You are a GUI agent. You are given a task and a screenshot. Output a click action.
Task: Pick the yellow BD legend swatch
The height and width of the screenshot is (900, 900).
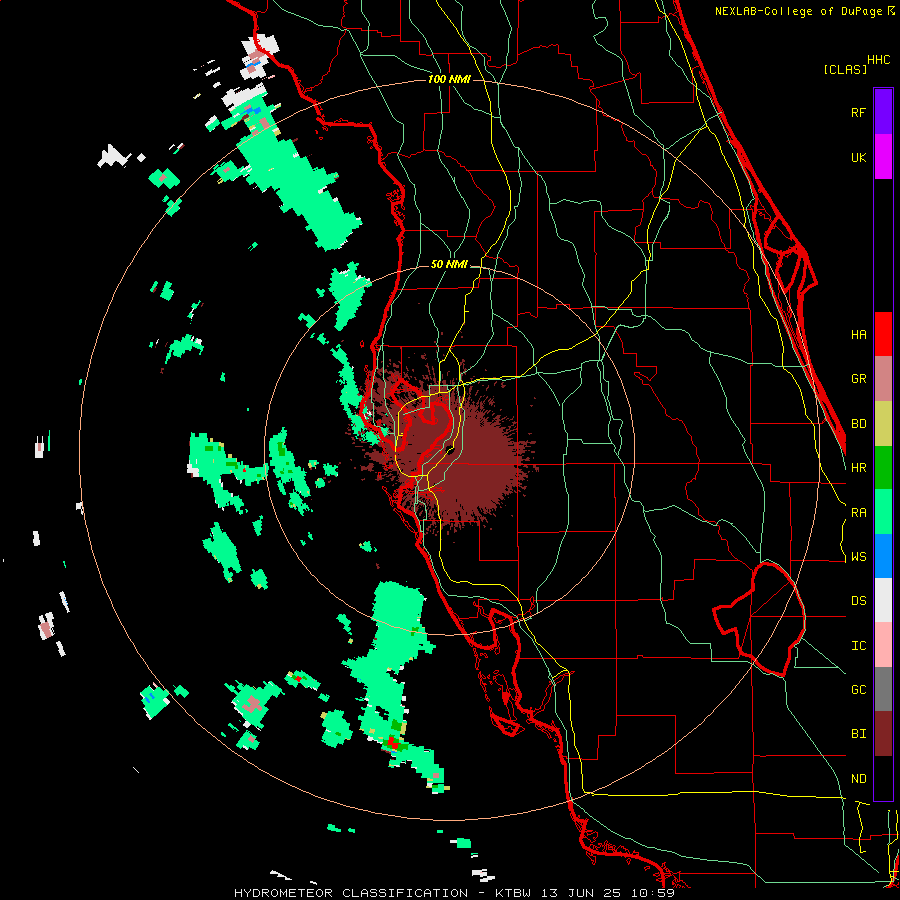[x=883, y=424]
